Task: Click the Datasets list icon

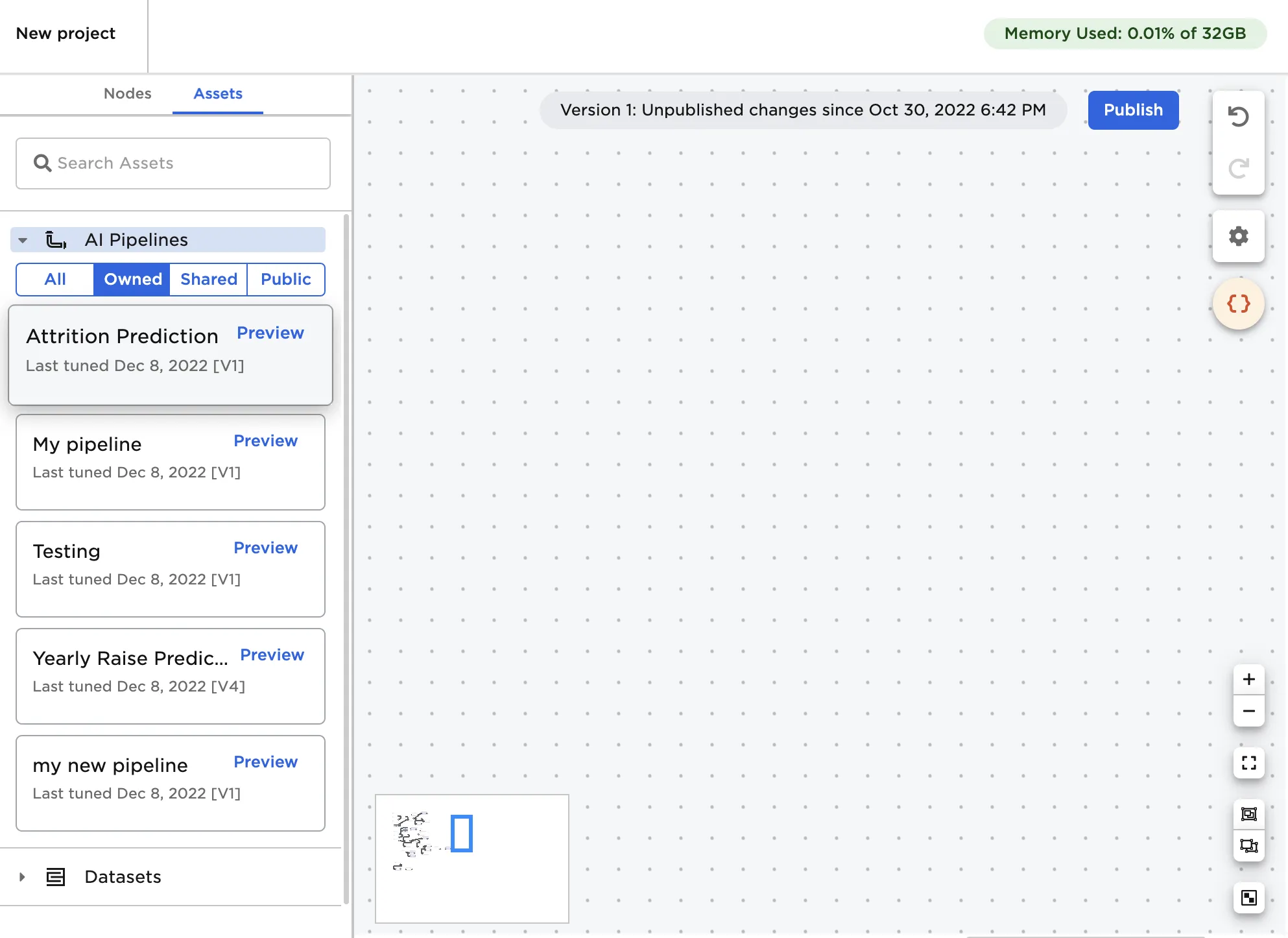Action: [56, 877]
